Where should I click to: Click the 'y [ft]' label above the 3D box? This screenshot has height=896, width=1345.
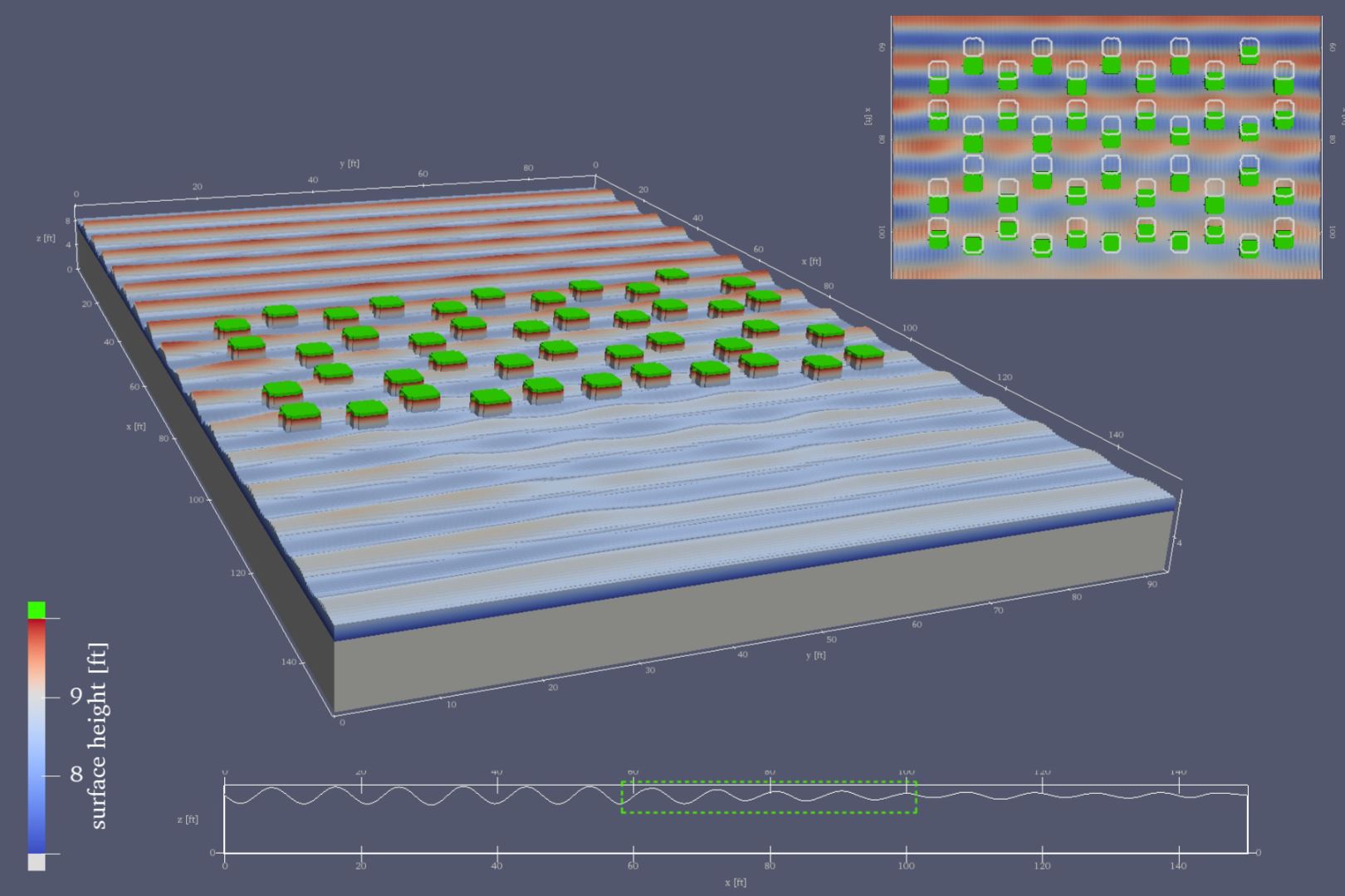click(x=350, y=163)
